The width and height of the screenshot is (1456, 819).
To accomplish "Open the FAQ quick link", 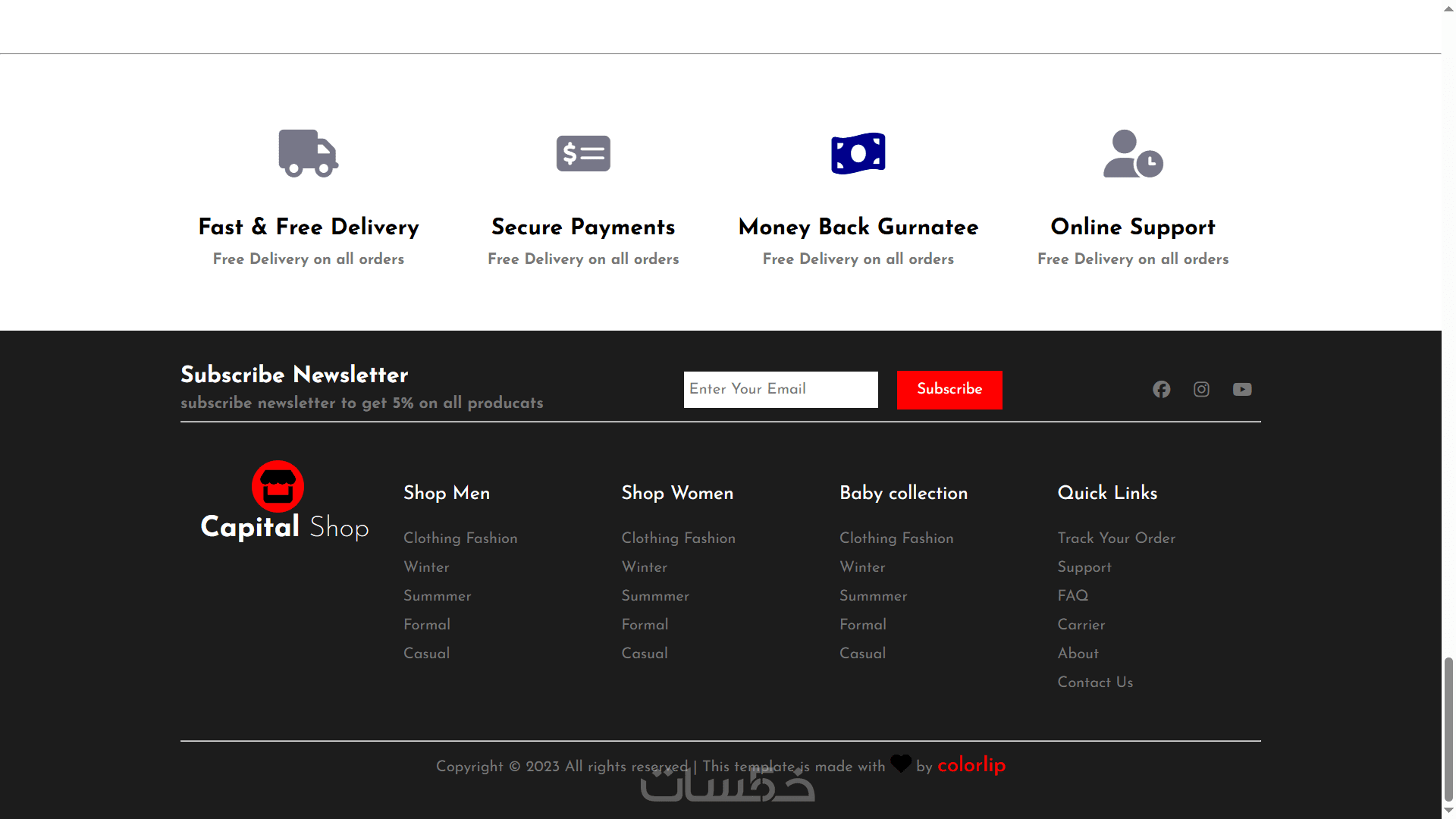I will pos(1073,595).
